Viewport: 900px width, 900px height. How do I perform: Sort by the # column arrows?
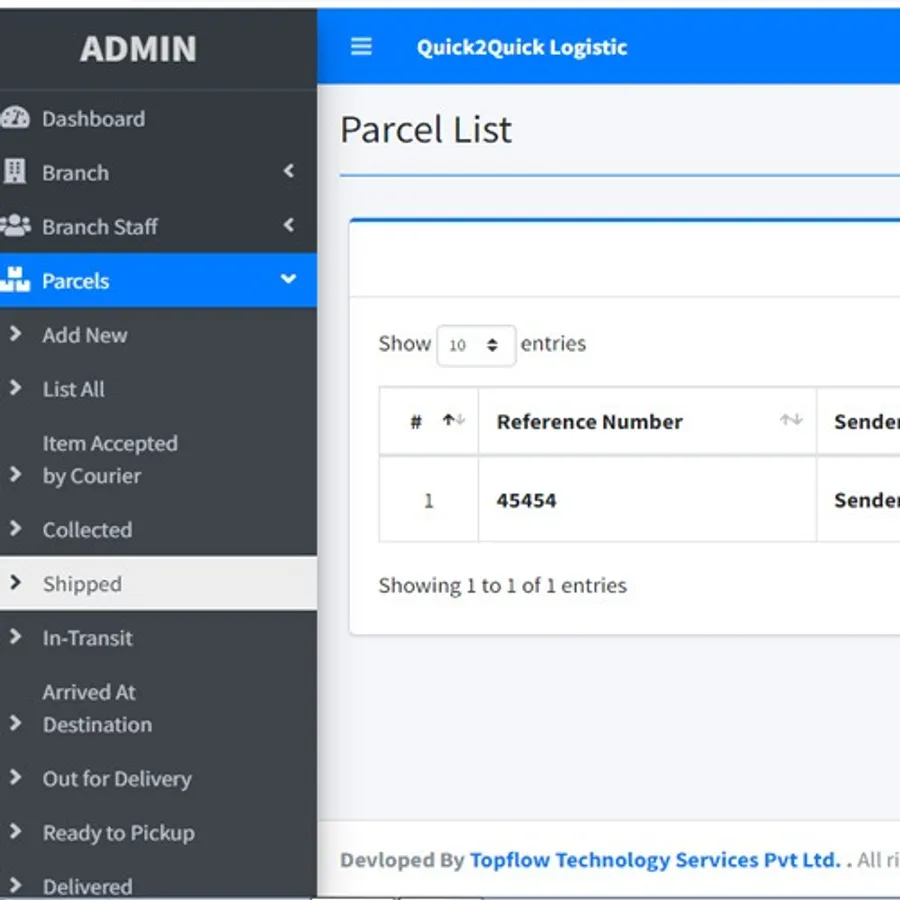[x=454, y=421]
